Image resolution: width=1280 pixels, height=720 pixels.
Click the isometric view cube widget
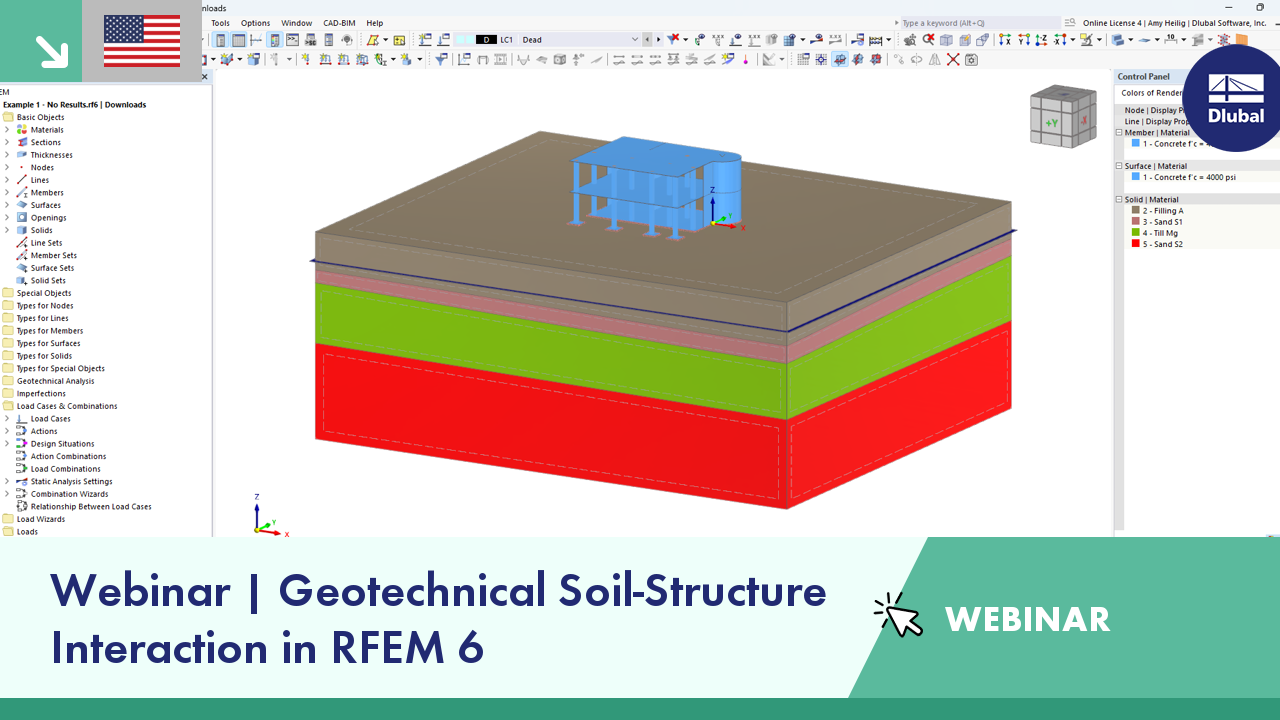(1062, 115)
